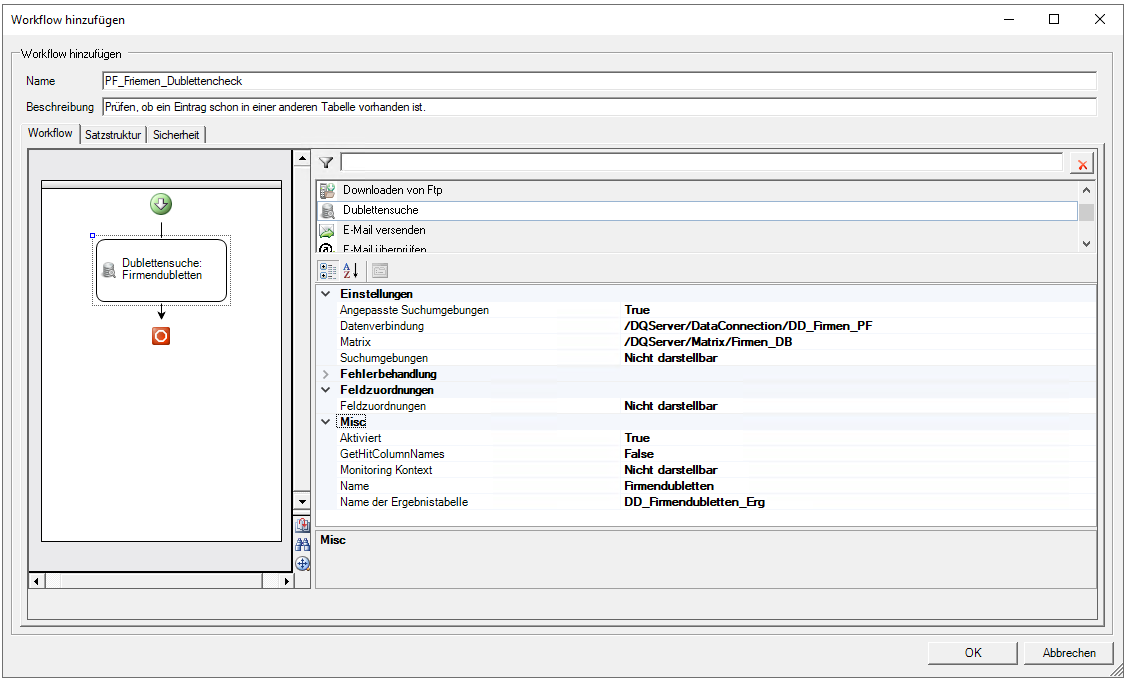Collapse the Misc property category
The height and width of the screenshot is (683, 1127).
pos(326,422)
